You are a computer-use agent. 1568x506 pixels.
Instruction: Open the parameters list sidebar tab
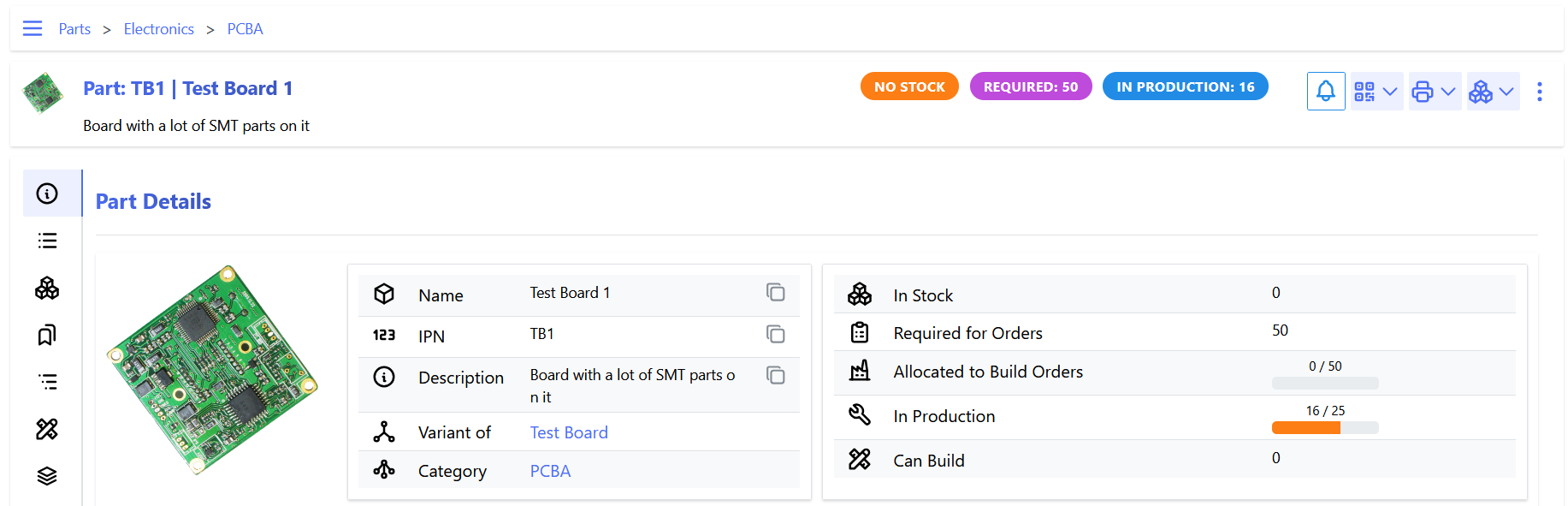point(47,241)
